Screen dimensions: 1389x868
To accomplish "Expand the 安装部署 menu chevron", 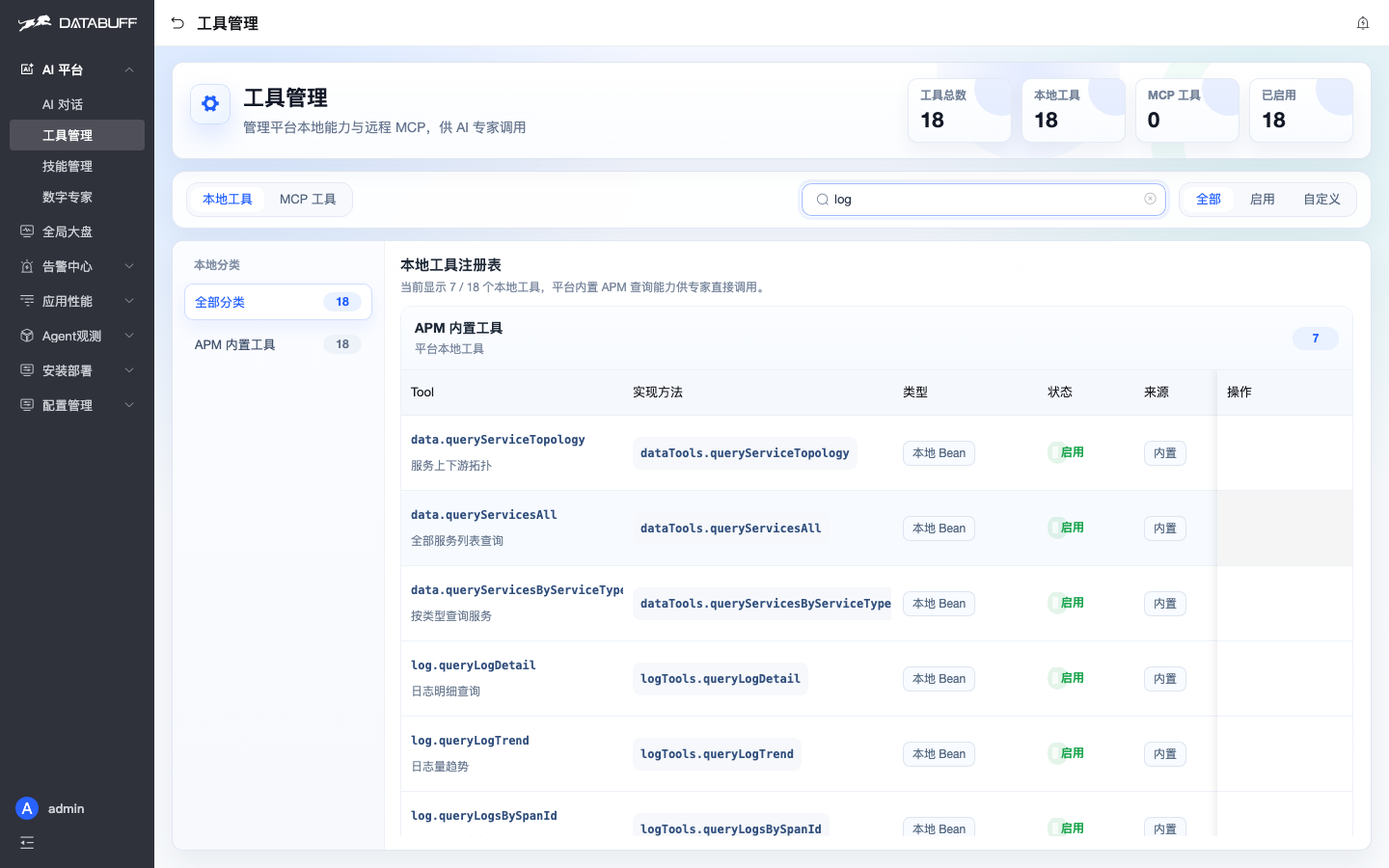I will (129, 370).
